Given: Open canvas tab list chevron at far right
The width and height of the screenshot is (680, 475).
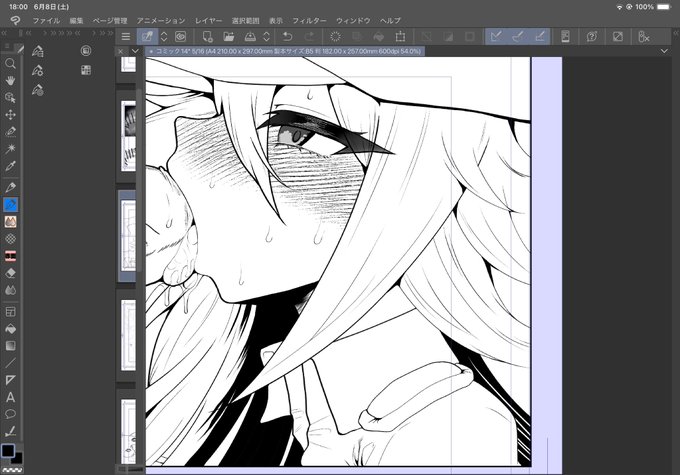Looking at the screenshot, I should tap(664, 51).
